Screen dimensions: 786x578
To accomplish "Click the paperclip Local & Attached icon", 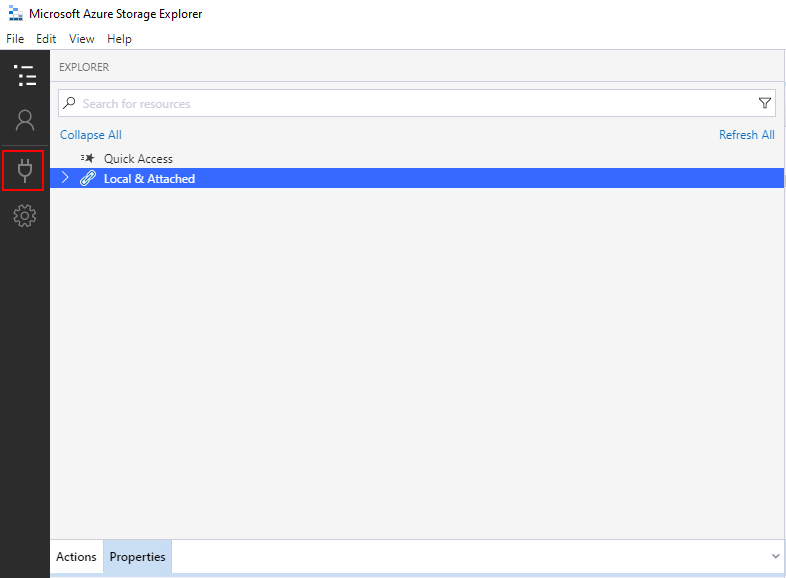I will point(88,178).
